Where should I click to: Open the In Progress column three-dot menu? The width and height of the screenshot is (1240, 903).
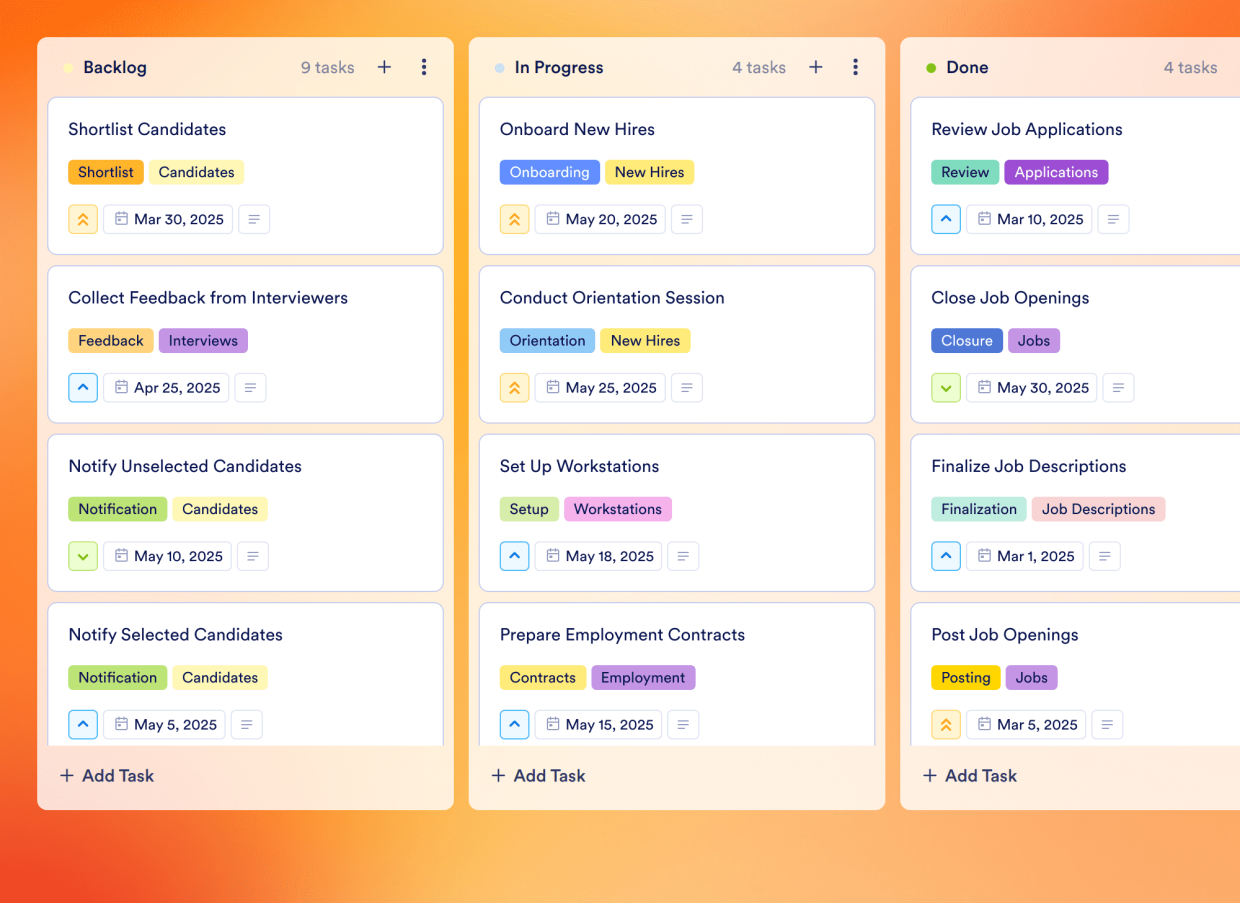pos(855,67)
